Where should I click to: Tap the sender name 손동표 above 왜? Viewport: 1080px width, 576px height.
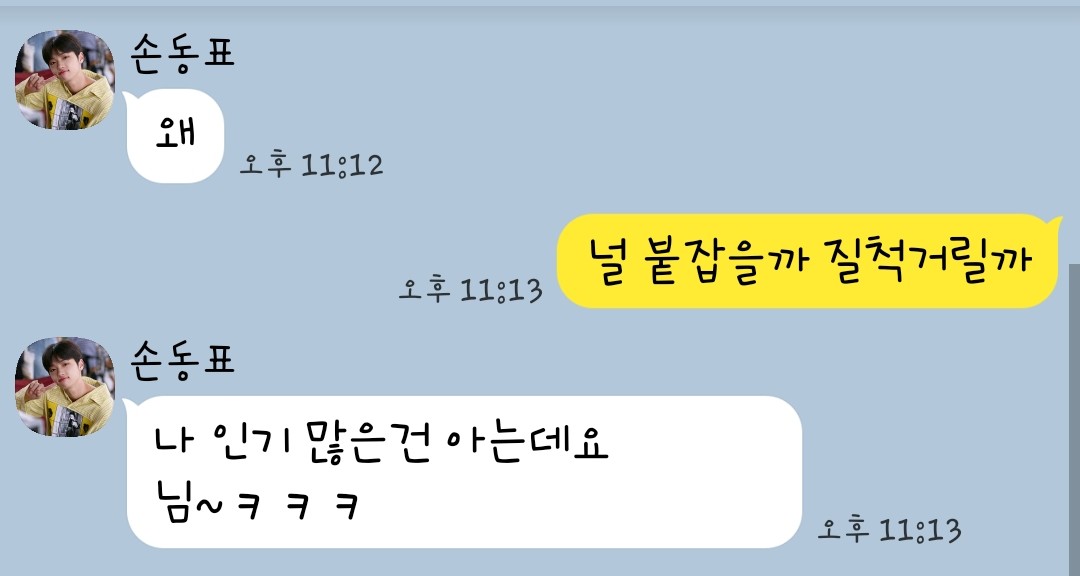183,53
